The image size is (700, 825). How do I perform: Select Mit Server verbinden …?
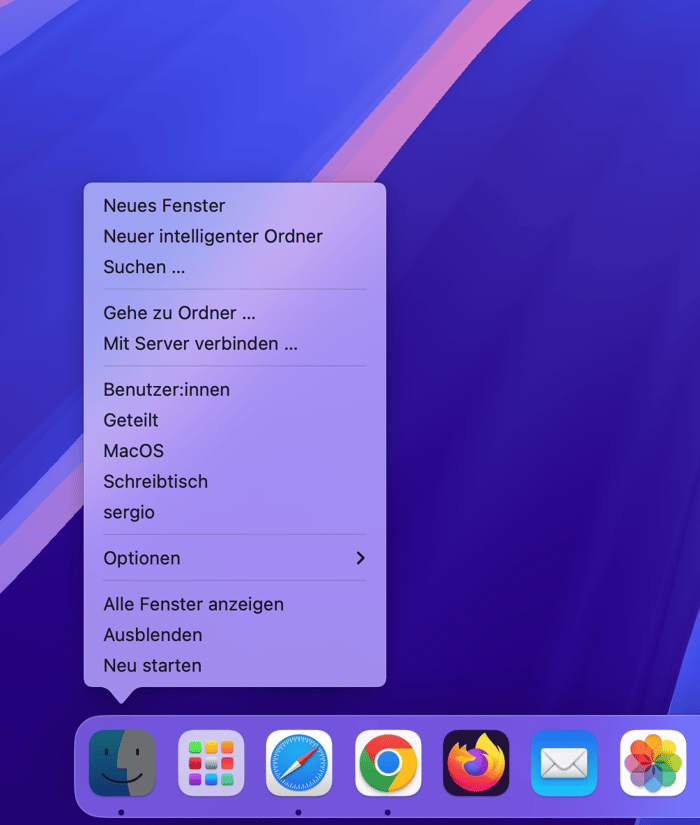pos(200,344)
